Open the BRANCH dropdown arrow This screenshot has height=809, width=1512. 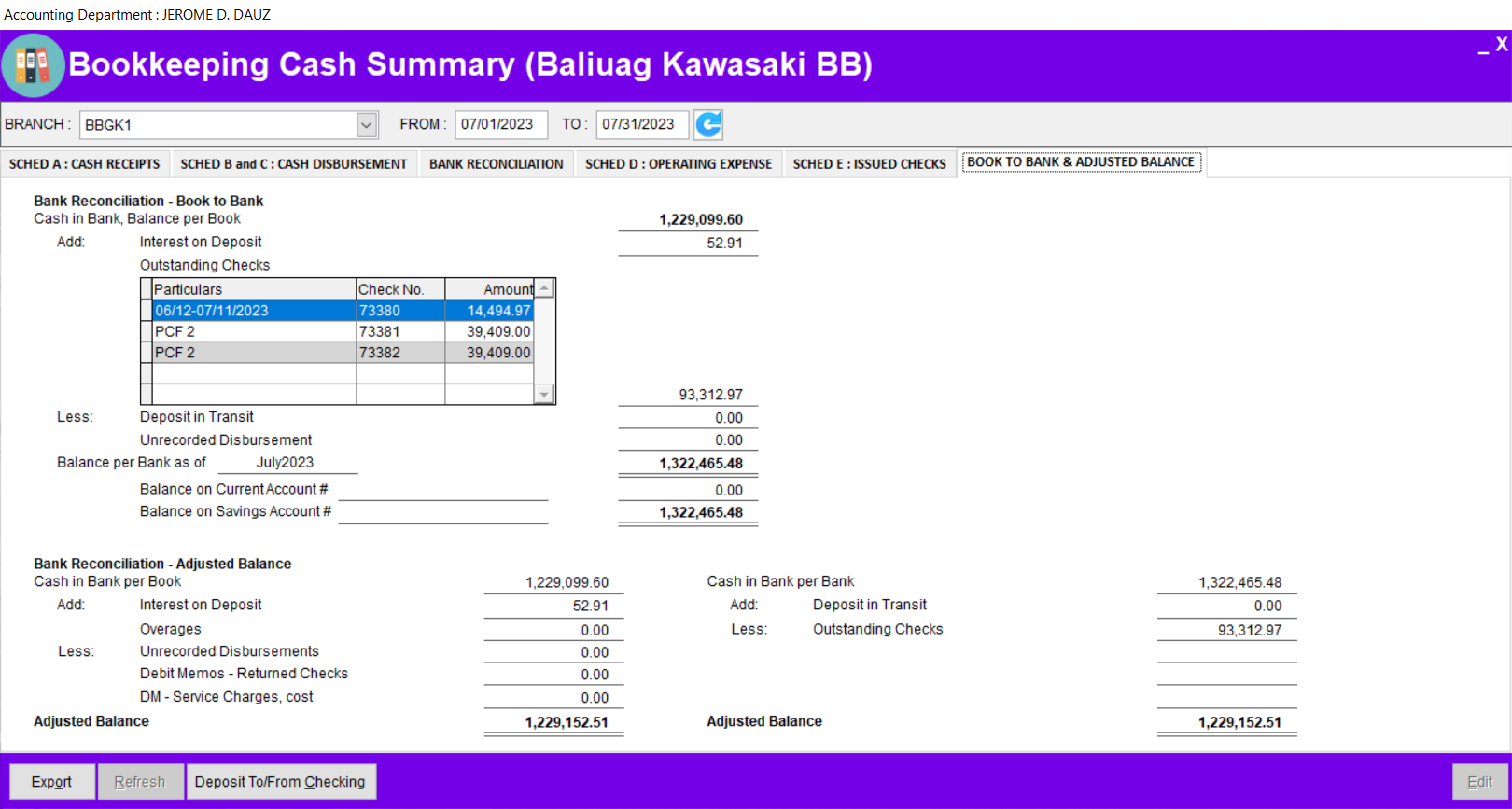click(367, 124)
